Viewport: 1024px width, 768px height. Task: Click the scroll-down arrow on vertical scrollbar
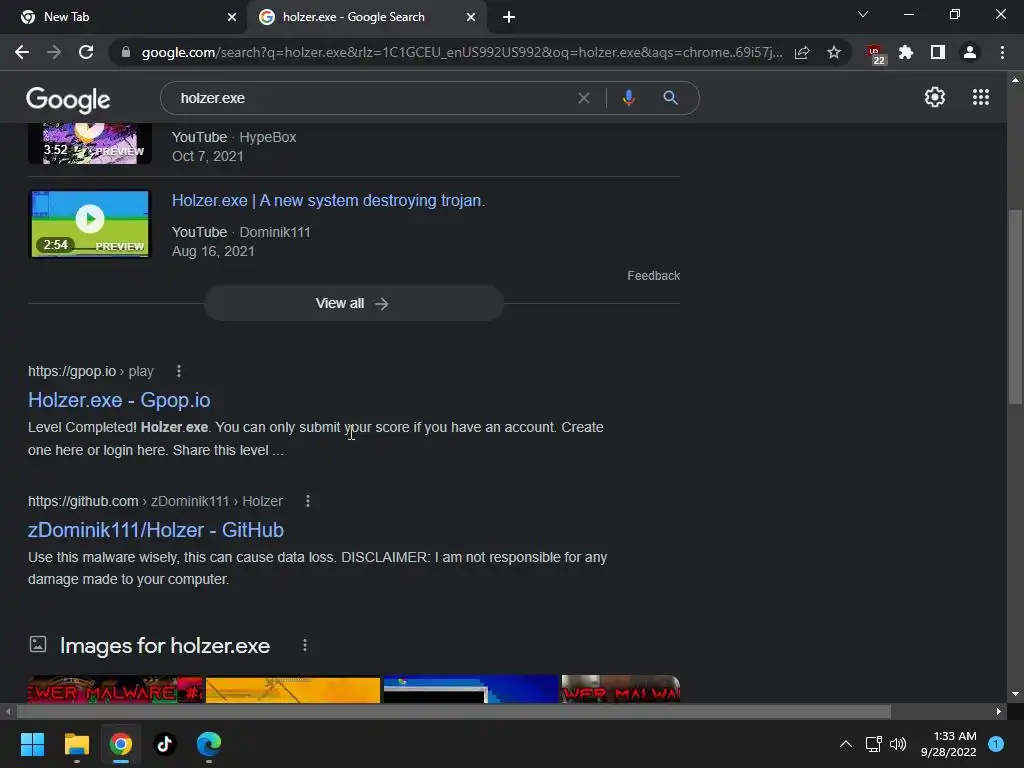point(1014,694)
